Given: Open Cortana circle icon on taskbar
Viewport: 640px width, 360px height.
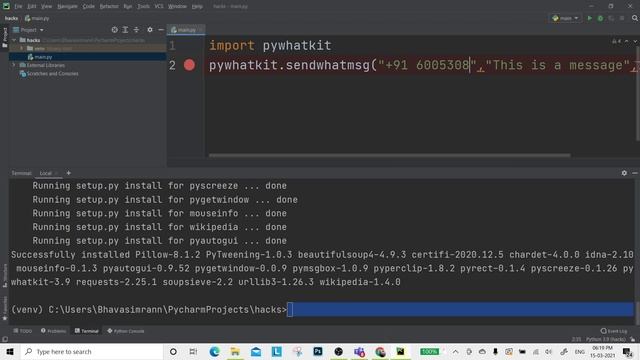Looking at the screenshot, I should tap(173, 351).
